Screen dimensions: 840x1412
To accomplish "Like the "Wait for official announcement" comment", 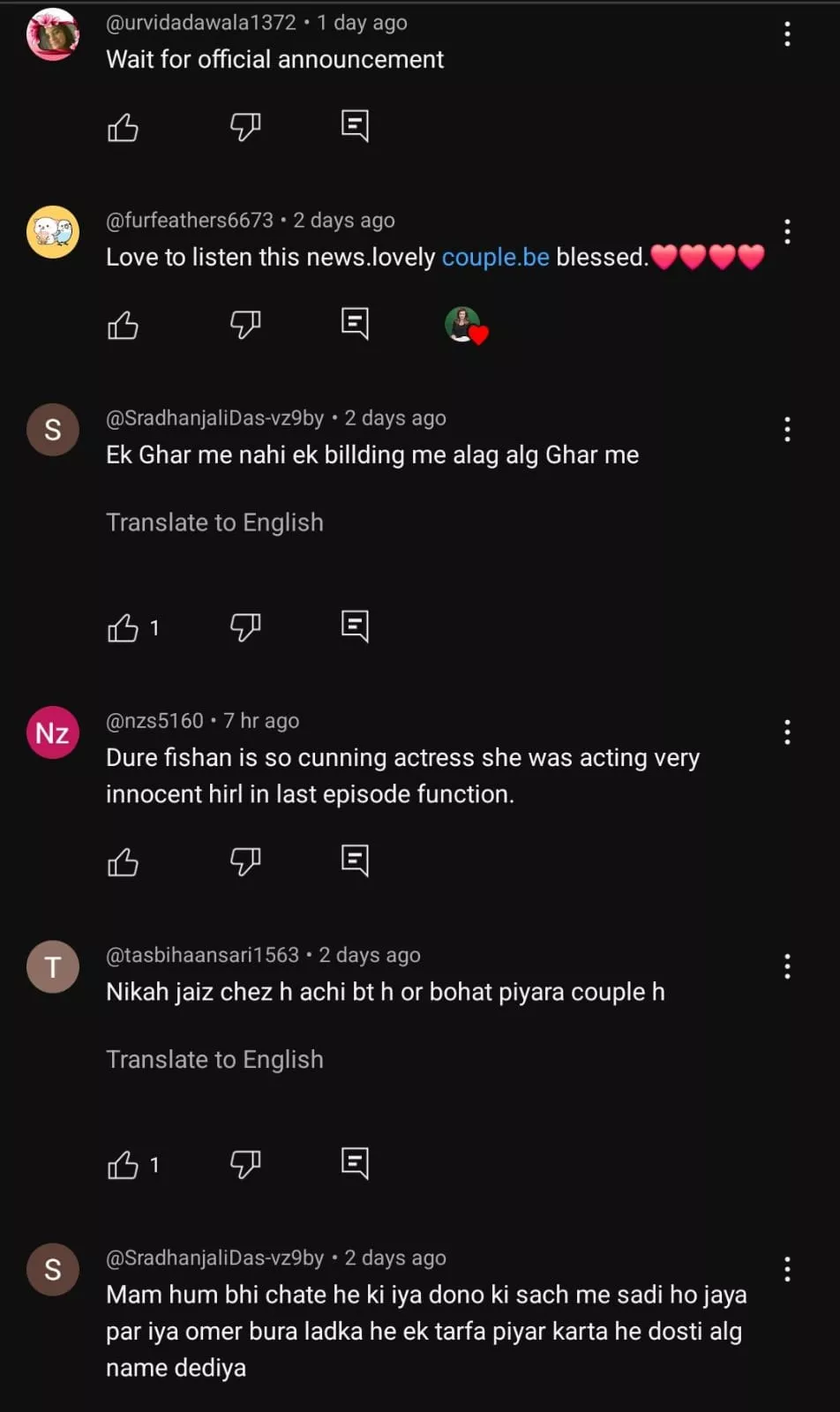I will pos(123,128).
